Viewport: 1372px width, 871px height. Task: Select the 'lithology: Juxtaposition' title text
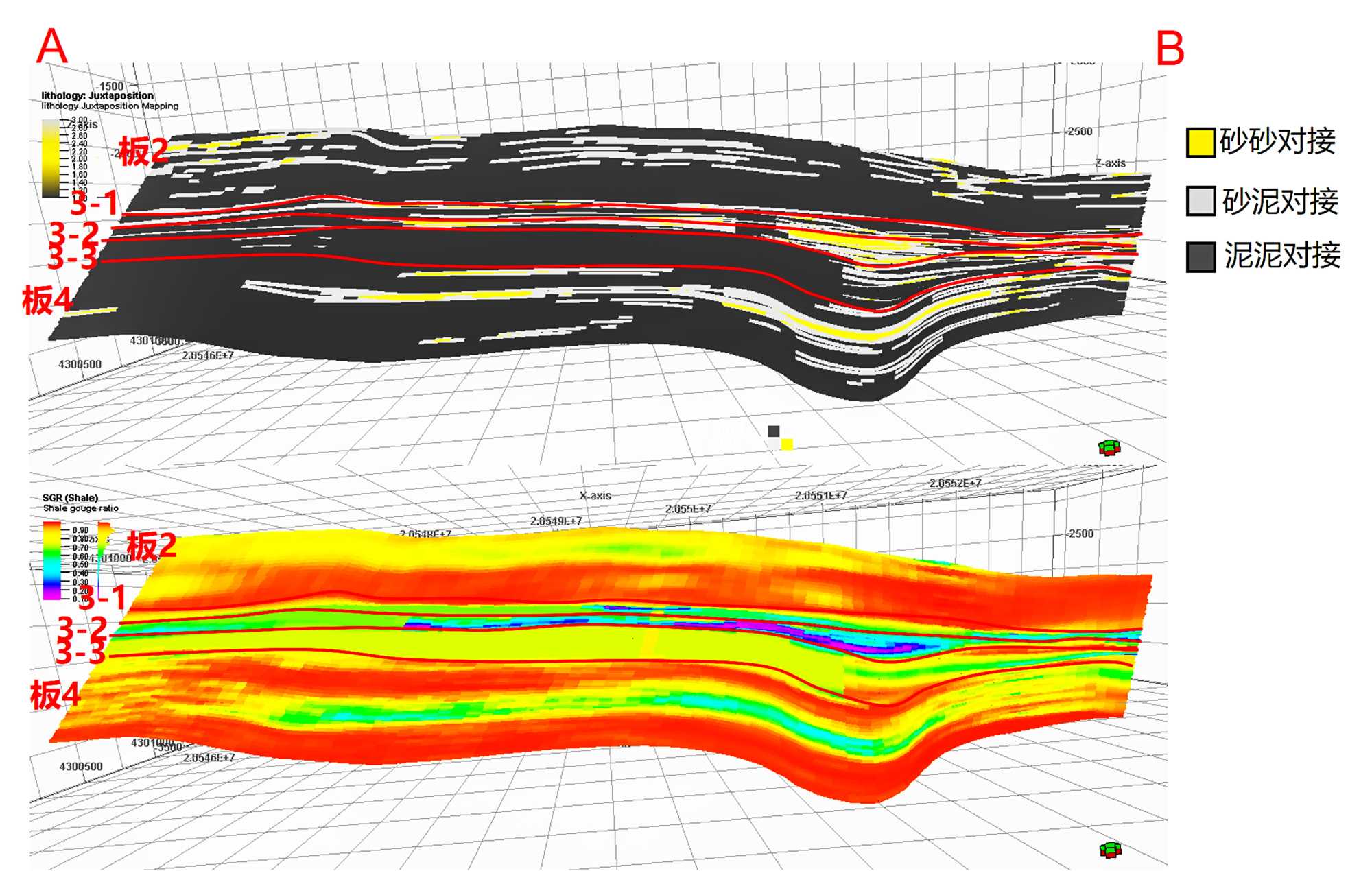(97, 95)
